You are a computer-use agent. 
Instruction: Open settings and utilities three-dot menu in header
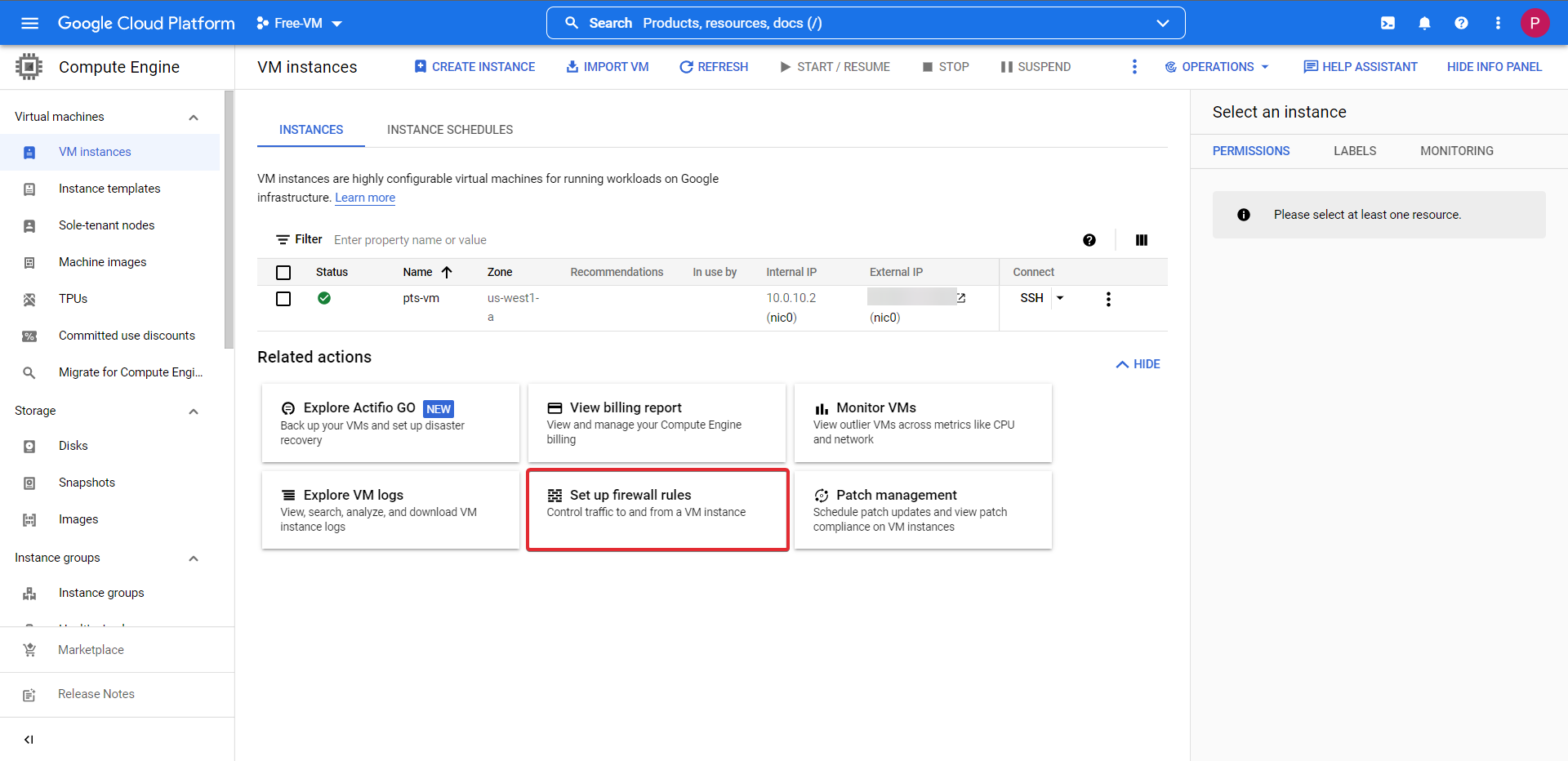click(x=1498, y=23)
